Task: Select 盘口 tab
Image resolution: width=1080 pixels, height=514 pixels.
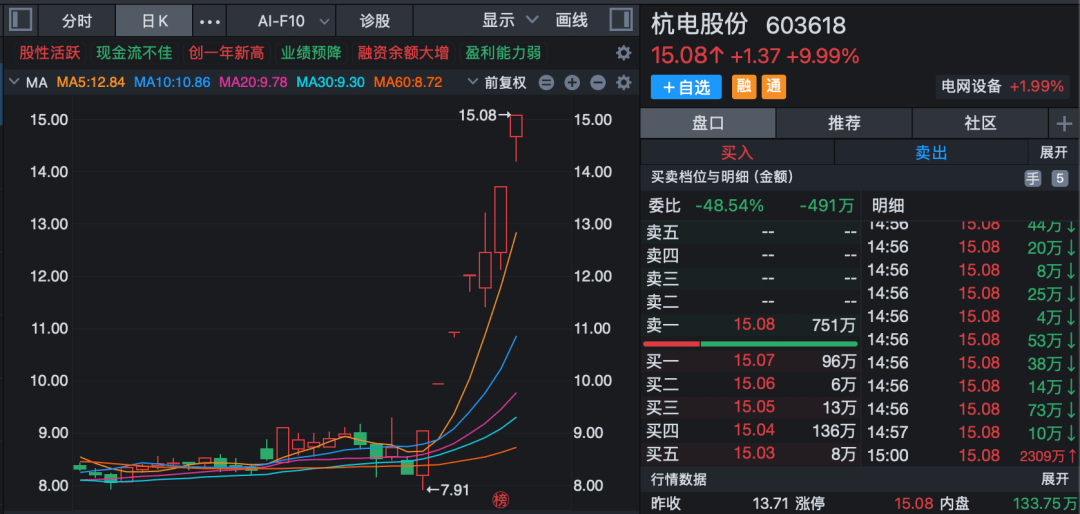Action: [x=708, y=124]
